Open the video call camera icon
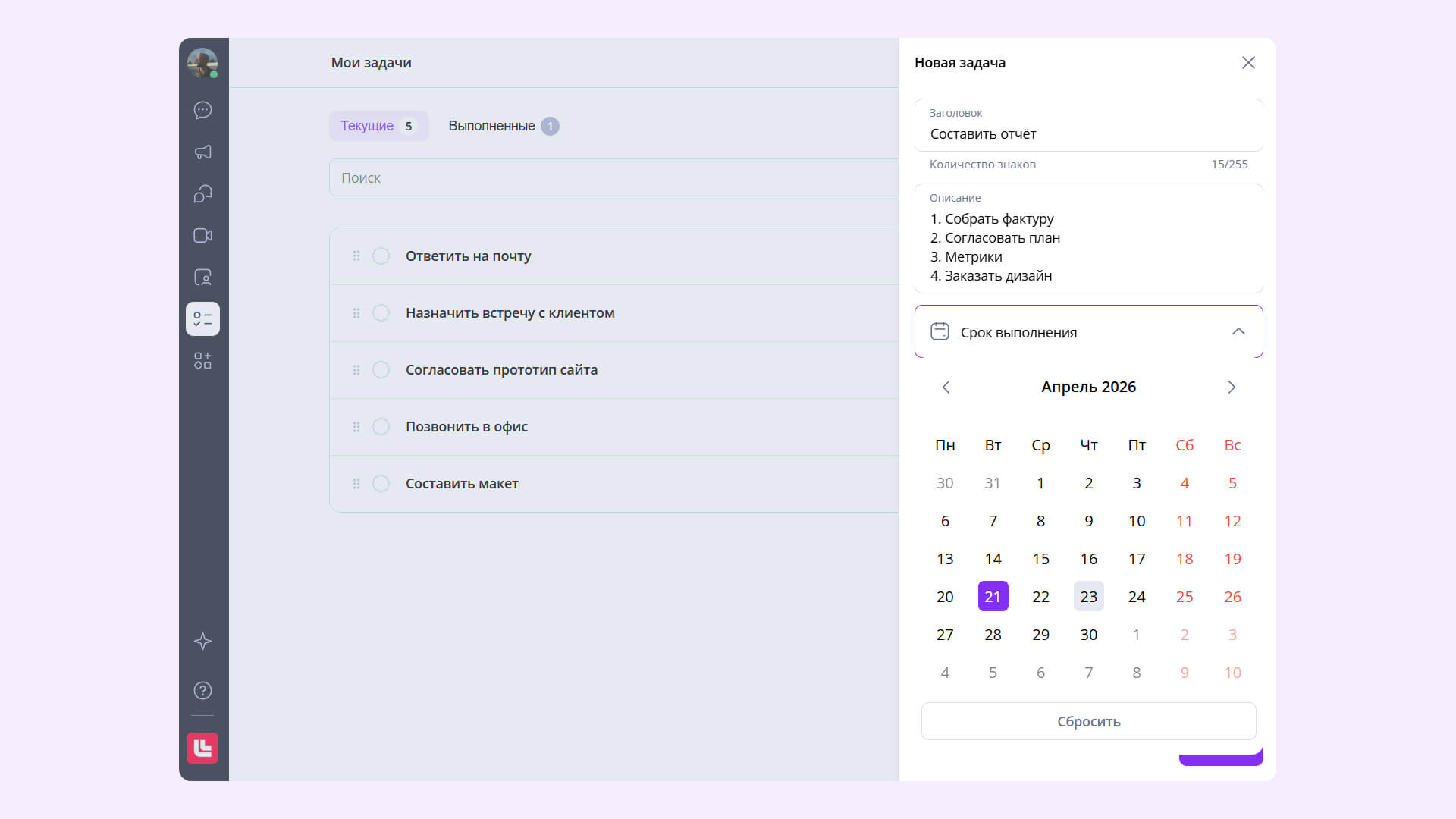Viewport: 1456px width, 819px height. tap(202, 236)
